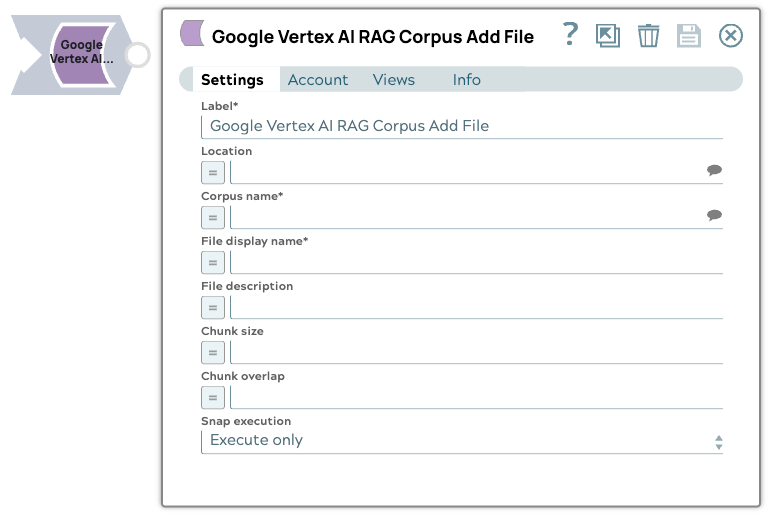Image resolution: width=773 pixels, height=517 pixels.
Task: Toggle expression for Corpus name field
Action: 213,217
